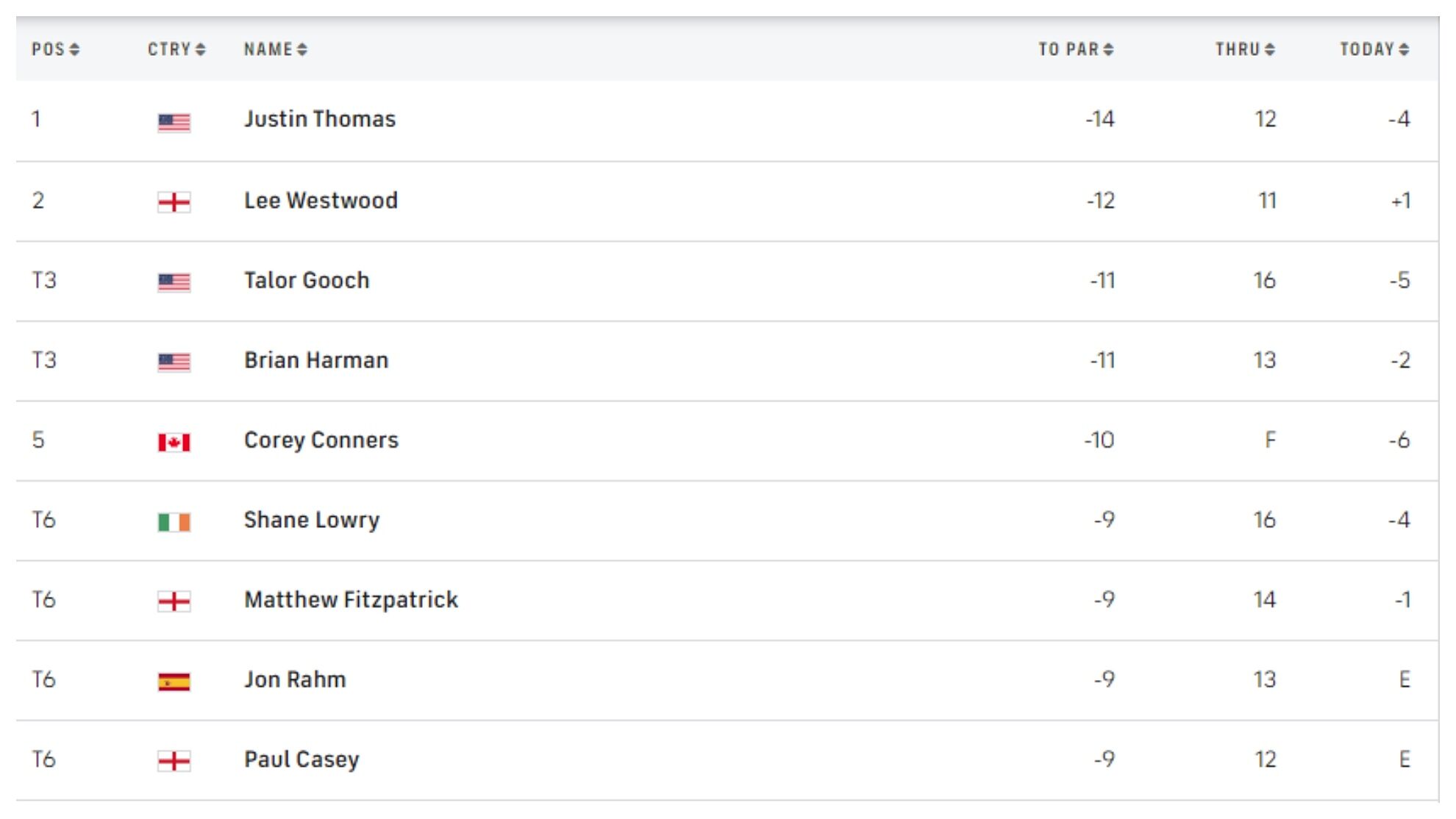Click the USA flag beside Justin Thomas
Viewport: 1456px width, 819px height.
174,121
